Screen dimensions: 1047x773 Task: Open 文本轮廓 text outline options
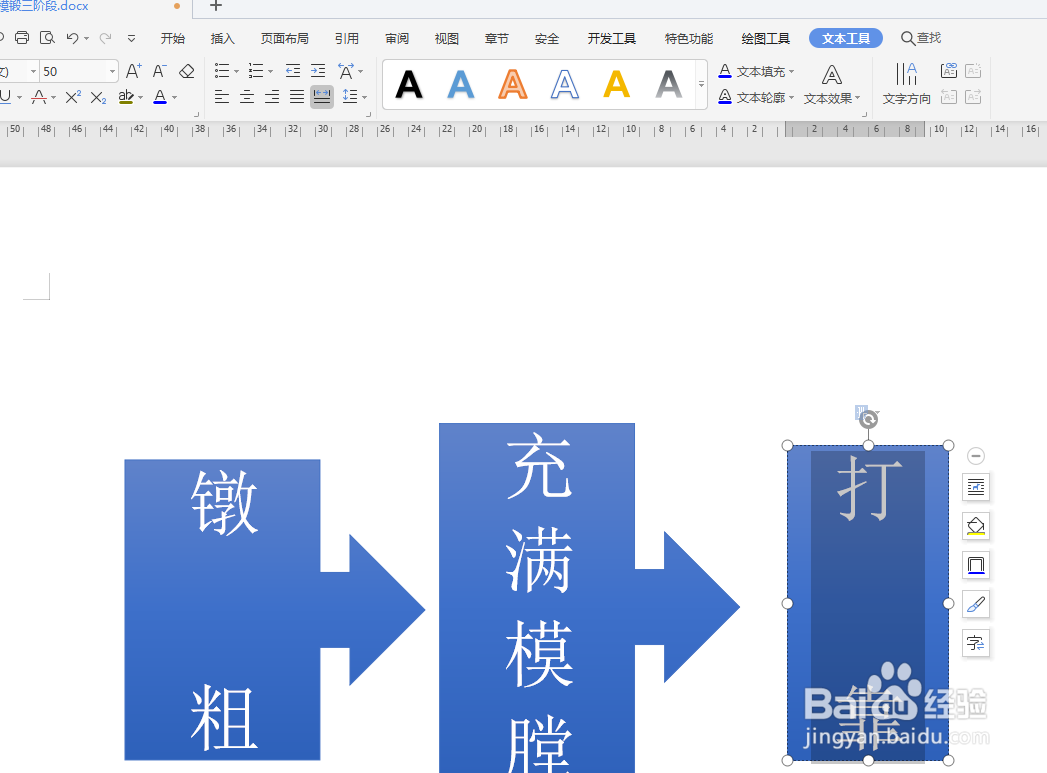coord(757,97)
